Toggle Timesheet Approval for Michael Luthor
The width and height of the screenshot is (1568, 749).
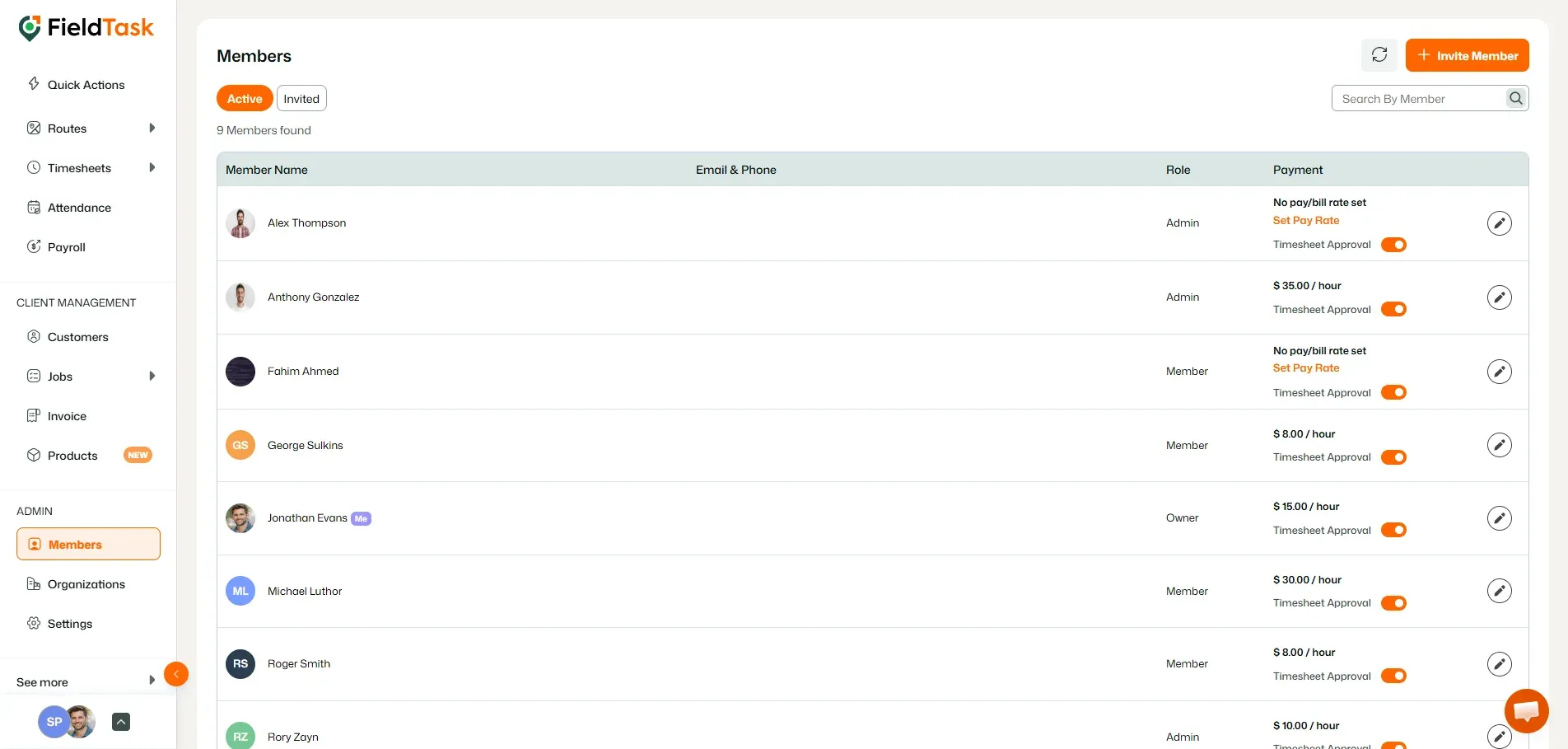point(1393,603)
